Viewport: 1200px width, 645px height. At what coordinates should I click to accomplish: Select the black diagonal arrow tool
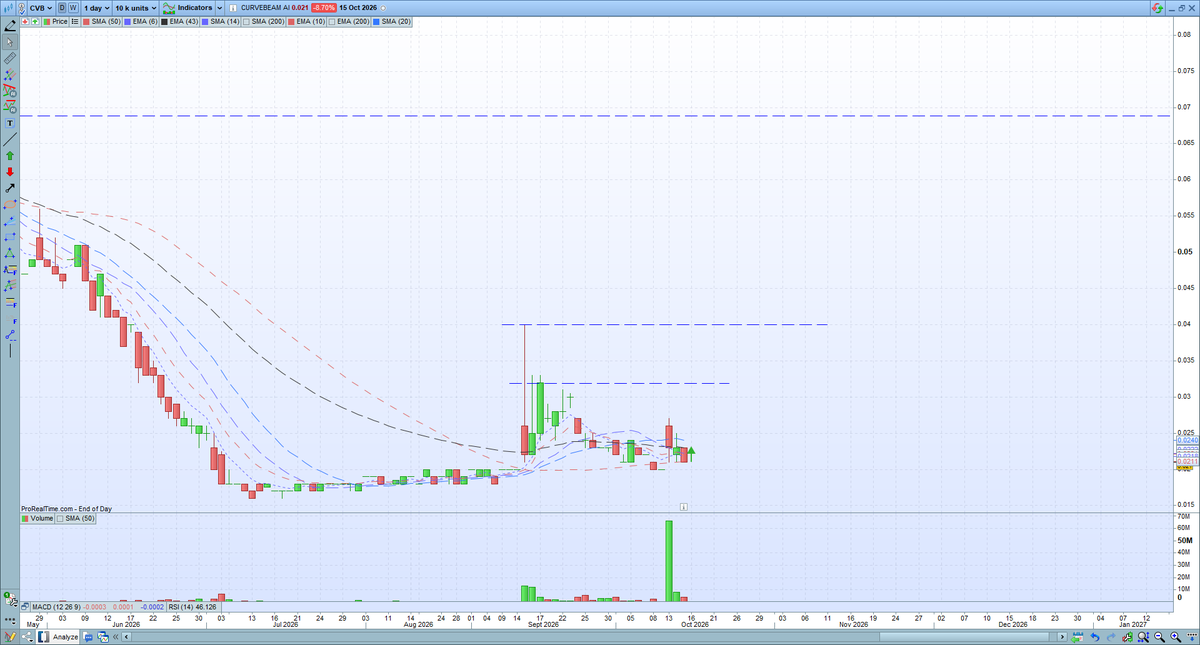click(11, 188)
